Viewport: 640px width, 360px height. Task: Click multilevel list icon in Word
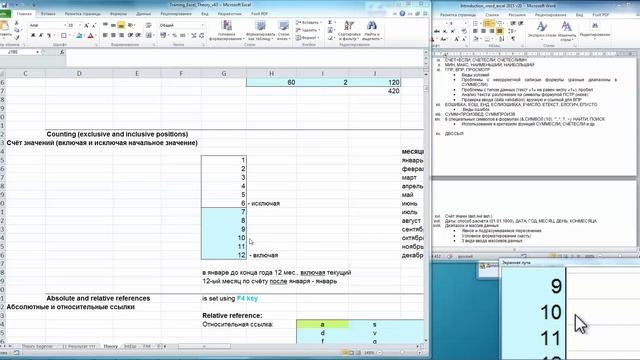click(500, 23)
